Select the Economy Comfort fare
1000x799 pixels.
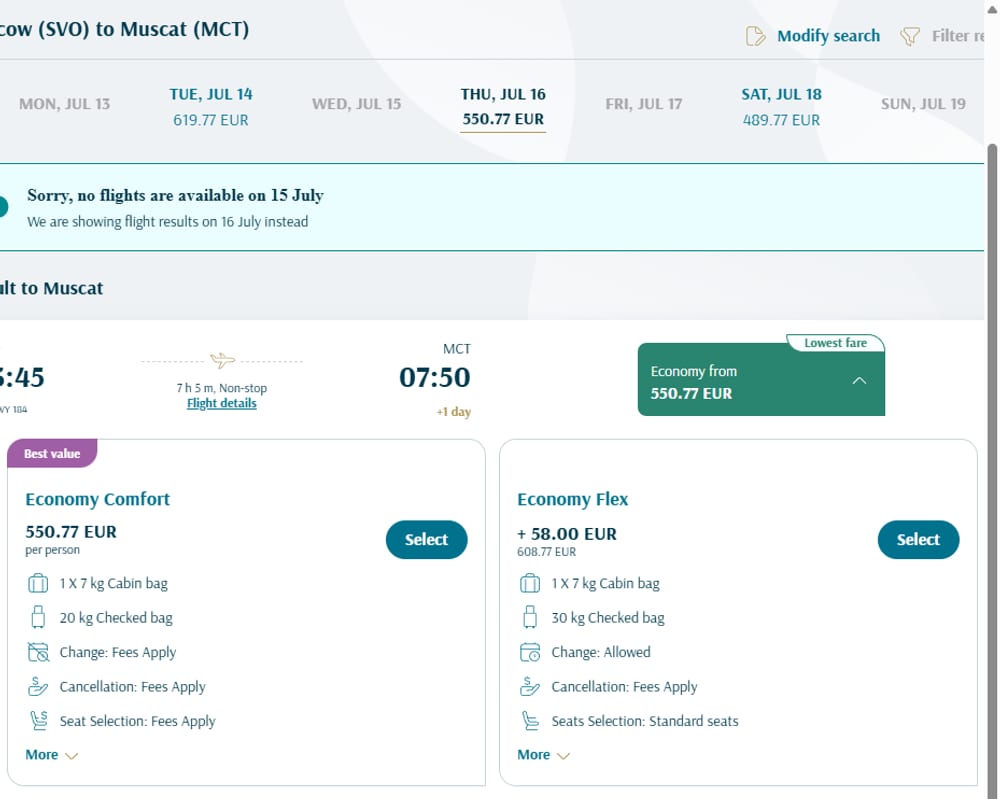pyautogui.click(x=427, y=539)
